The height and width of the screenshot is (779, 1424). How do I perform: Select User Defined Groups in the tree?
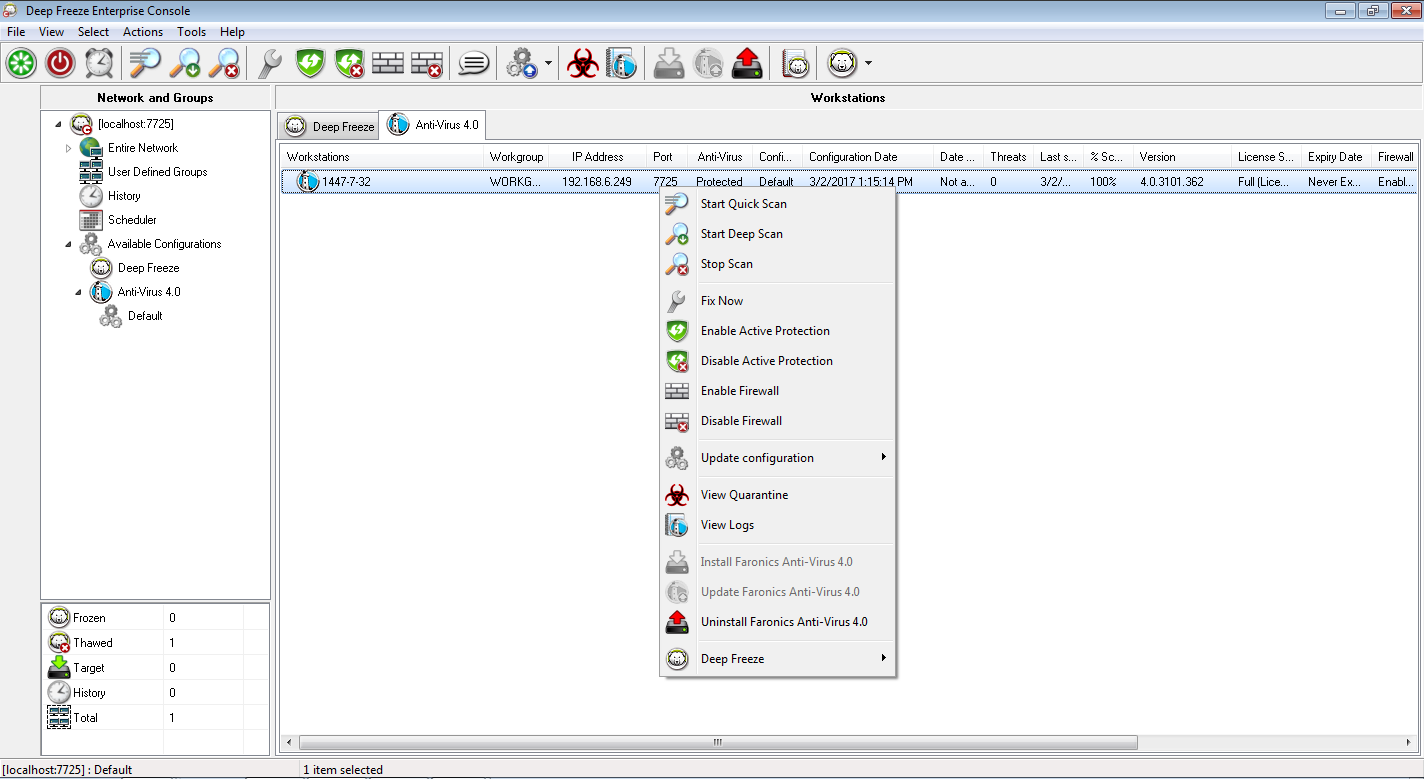point(157,172)
